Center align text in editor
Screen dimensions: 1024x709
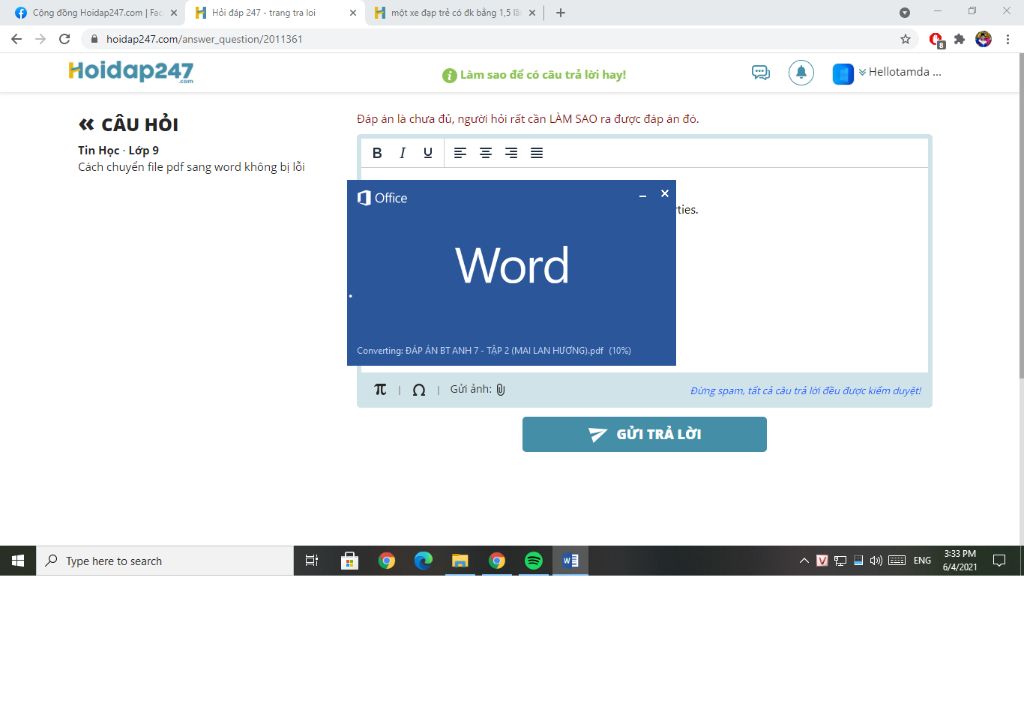[485, 153]
